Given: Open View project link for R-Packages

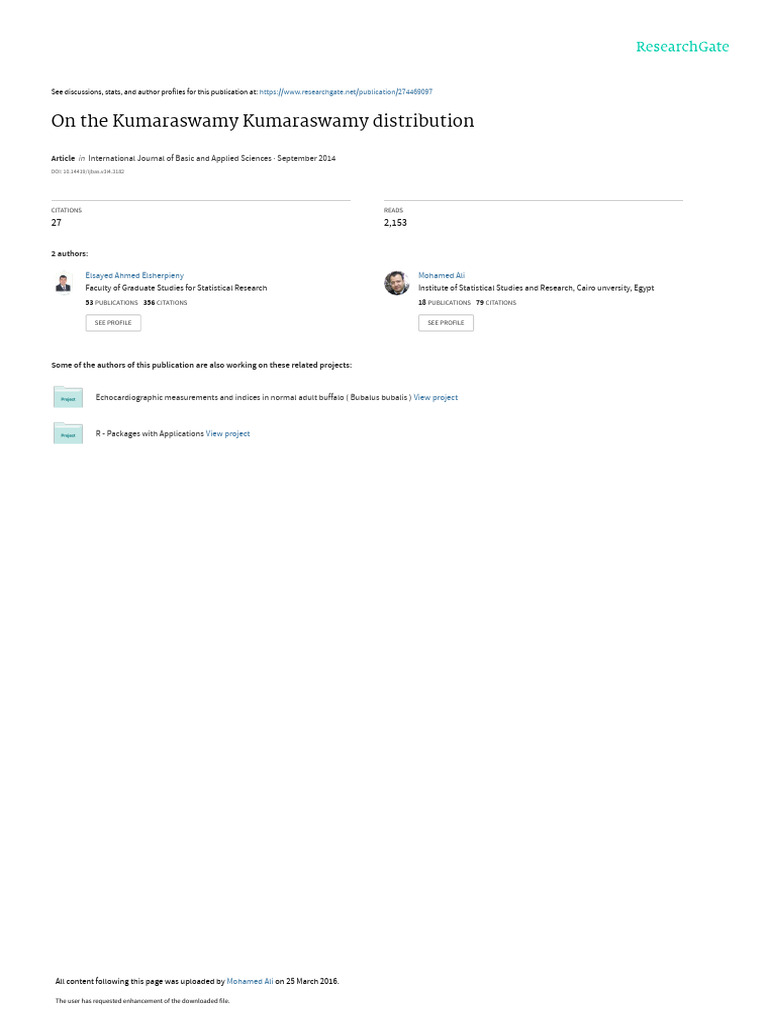Looking at the screenshot, I should pos(228,434).
